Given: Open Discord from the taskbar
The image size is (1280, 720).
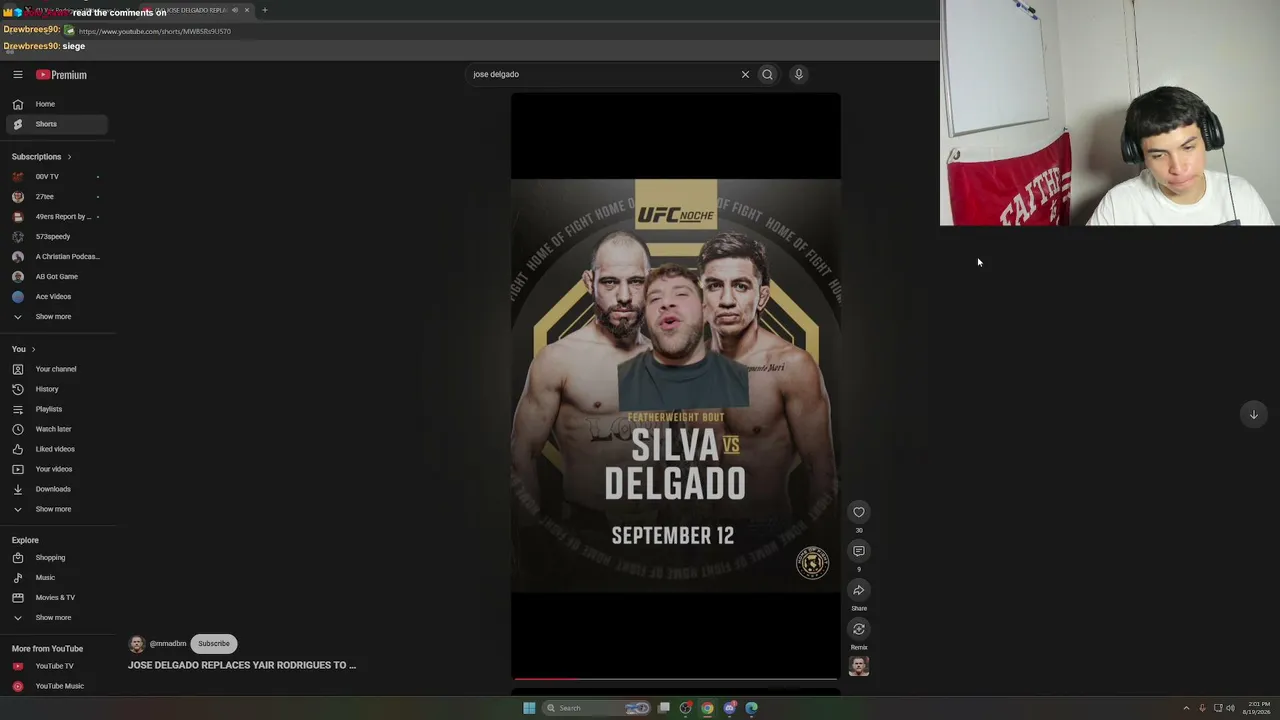Looking at the screenshot, I should tap(730, 708).
